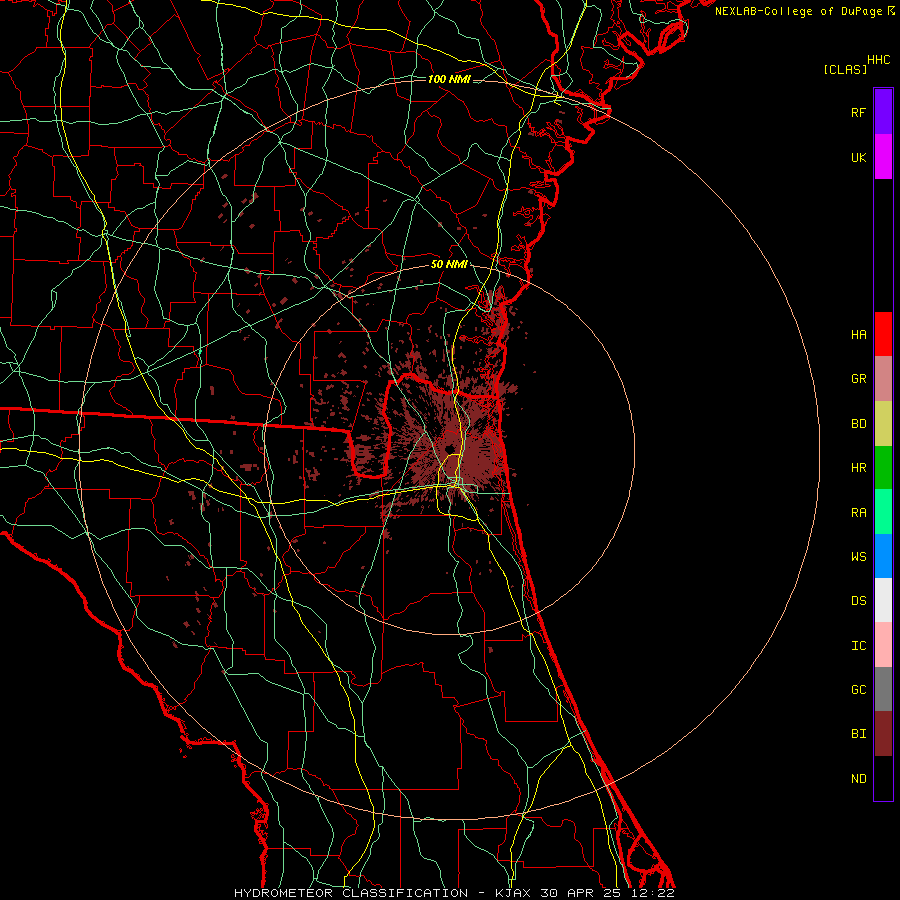Viewport: 900px width, 900px height.
Task: Click the UK magenta legend swatch
Action: pyautogui.click(x=883, y=157)
